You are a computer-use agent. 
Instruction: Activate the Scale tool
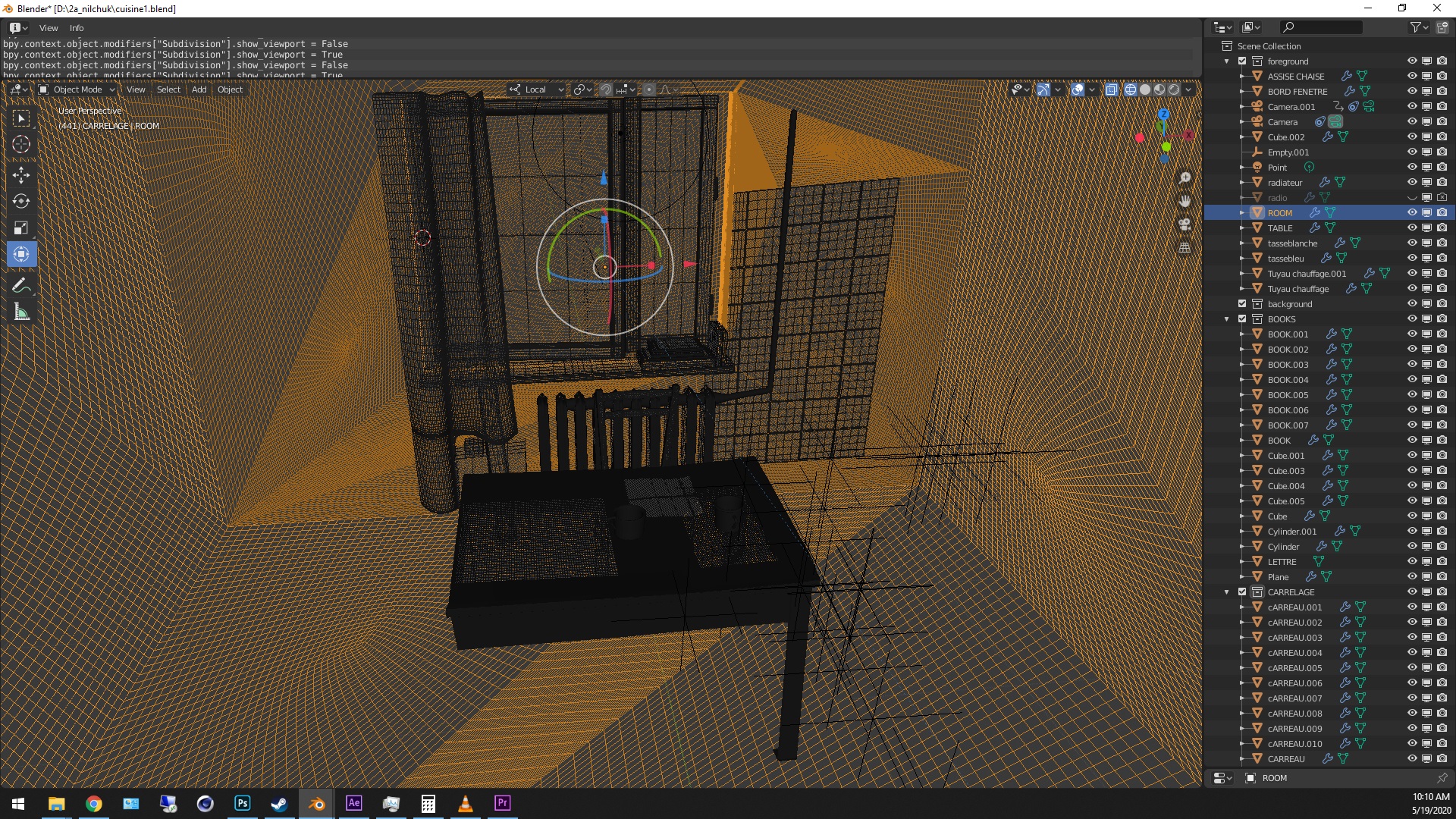click(x=21, y=227)
